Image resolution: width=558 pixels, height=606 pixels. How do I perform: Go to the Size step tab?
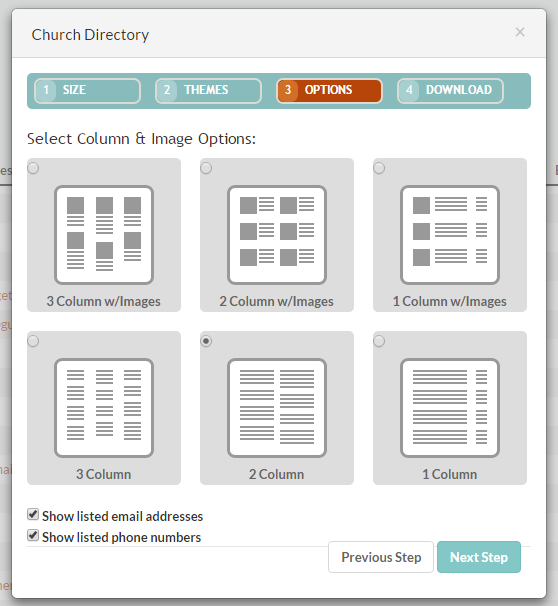pyautogui.click(x=87, y=91)
